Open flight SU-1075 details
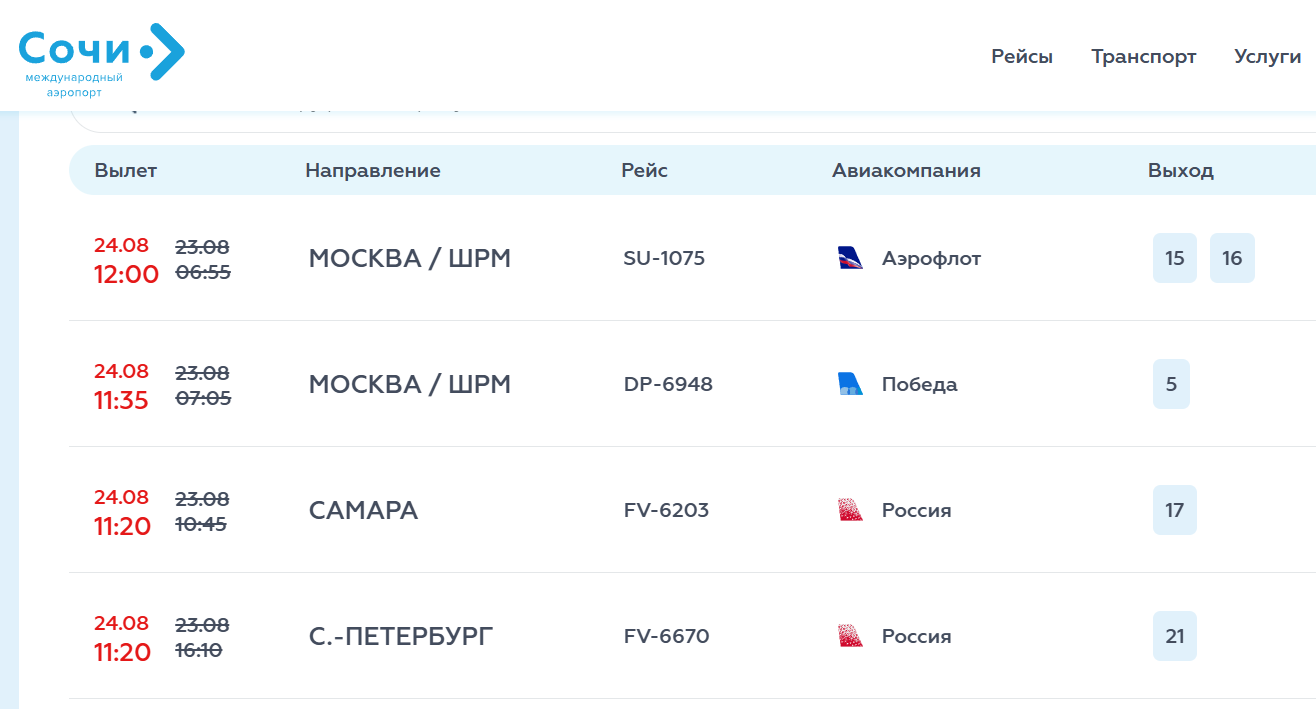The height and width of the screenshot is (709, 1316). [664, 258]
